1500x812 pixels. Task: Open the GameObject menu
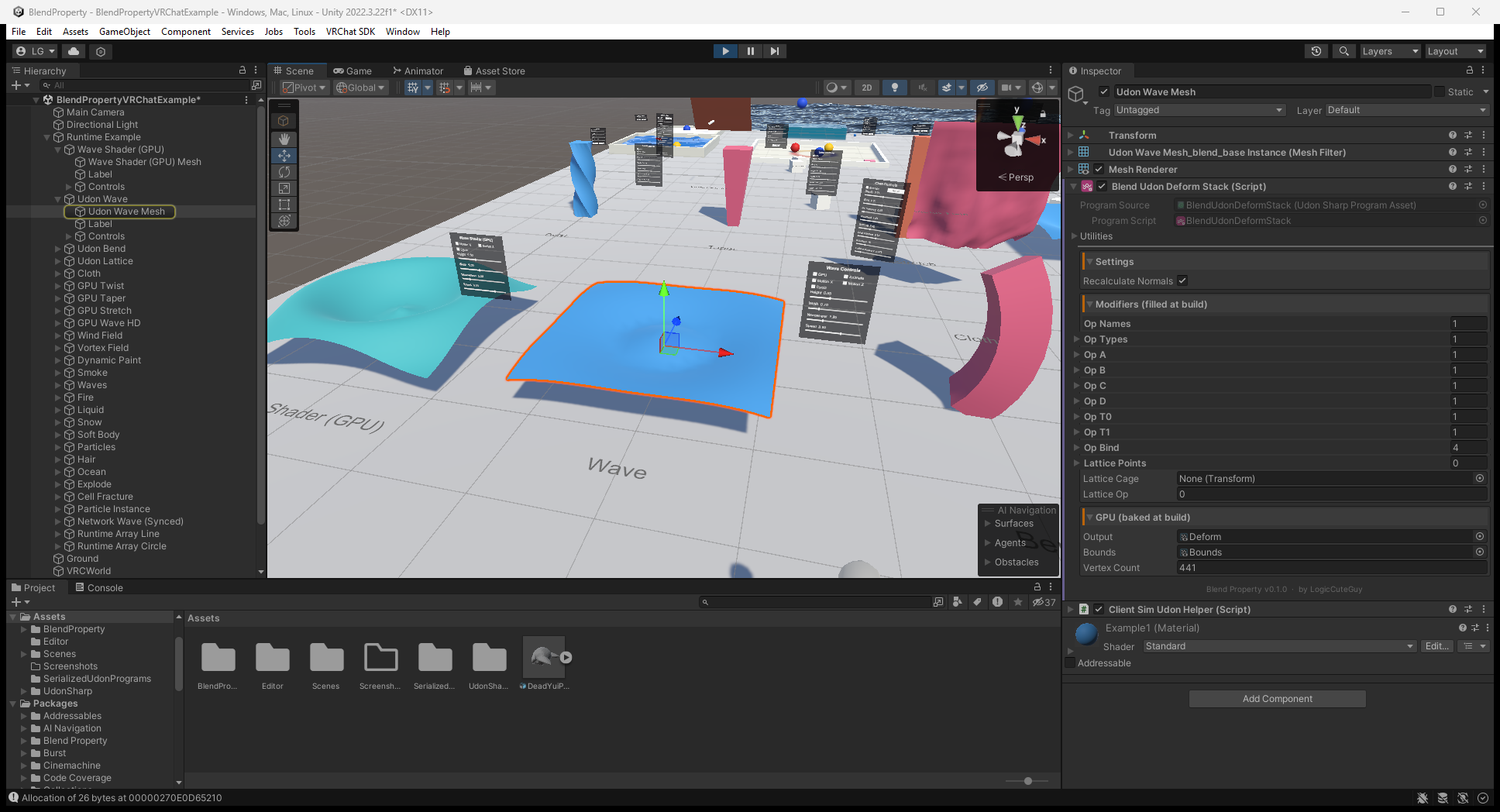(125, 32)
